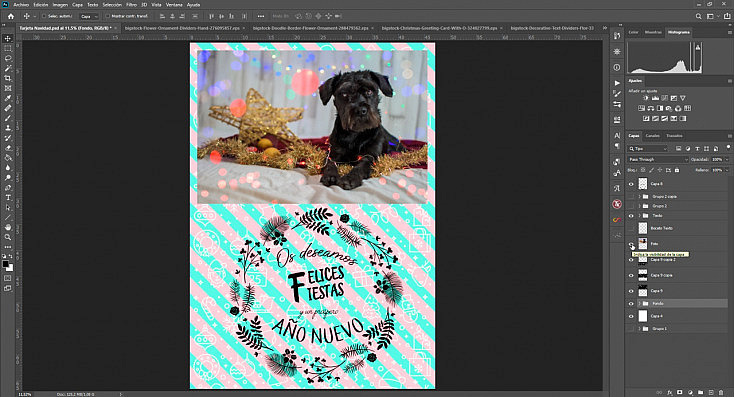Click the foreground color swatch
Screen dimensions: 734x397
tap(6, 265)
